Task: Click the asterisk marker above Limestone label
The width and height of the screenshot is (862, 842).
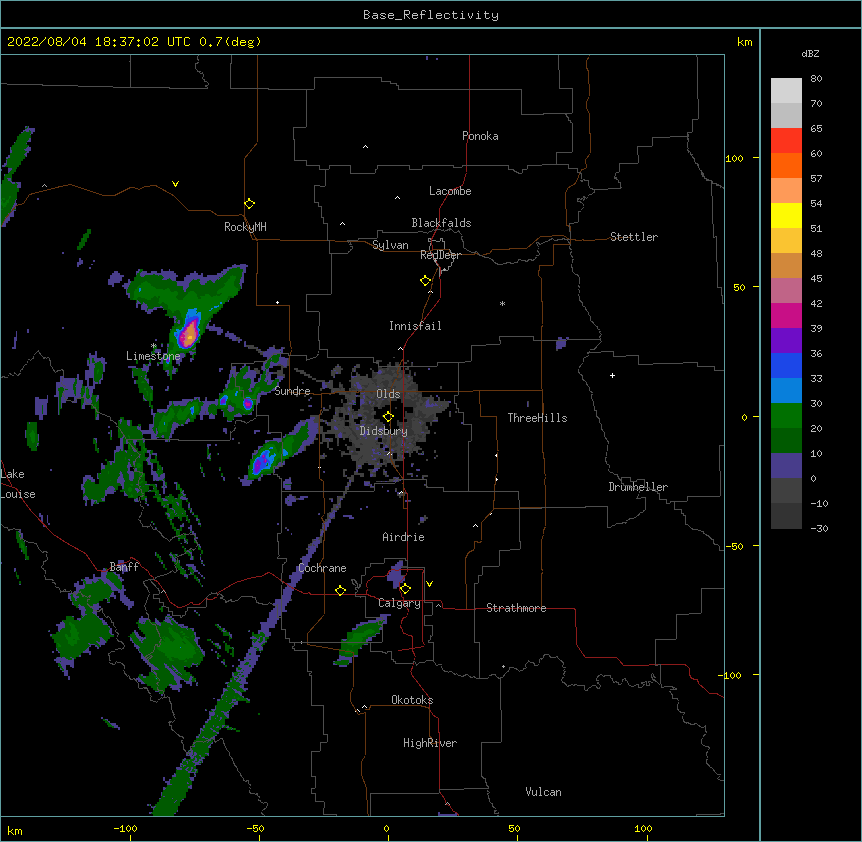Action: 154,345
